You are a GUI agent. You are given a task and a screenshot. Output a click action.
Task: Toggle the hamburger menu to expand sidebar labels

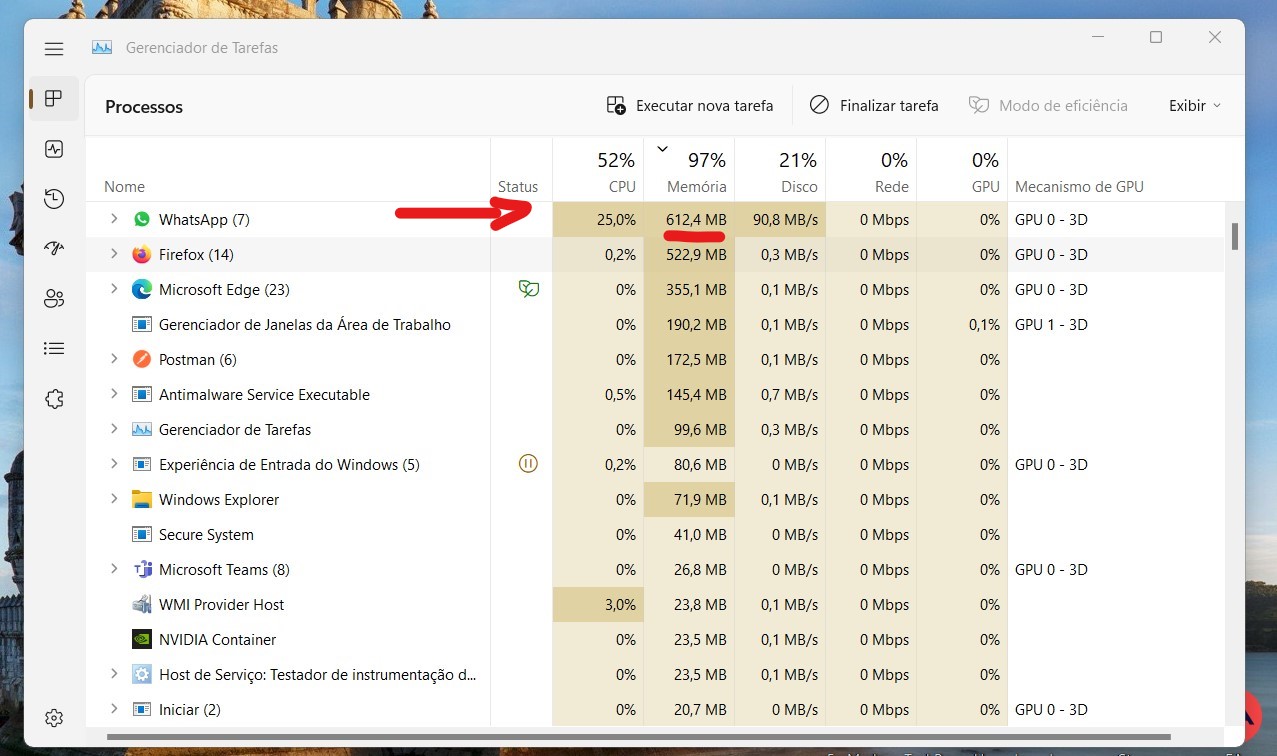[x=53, y=48]
